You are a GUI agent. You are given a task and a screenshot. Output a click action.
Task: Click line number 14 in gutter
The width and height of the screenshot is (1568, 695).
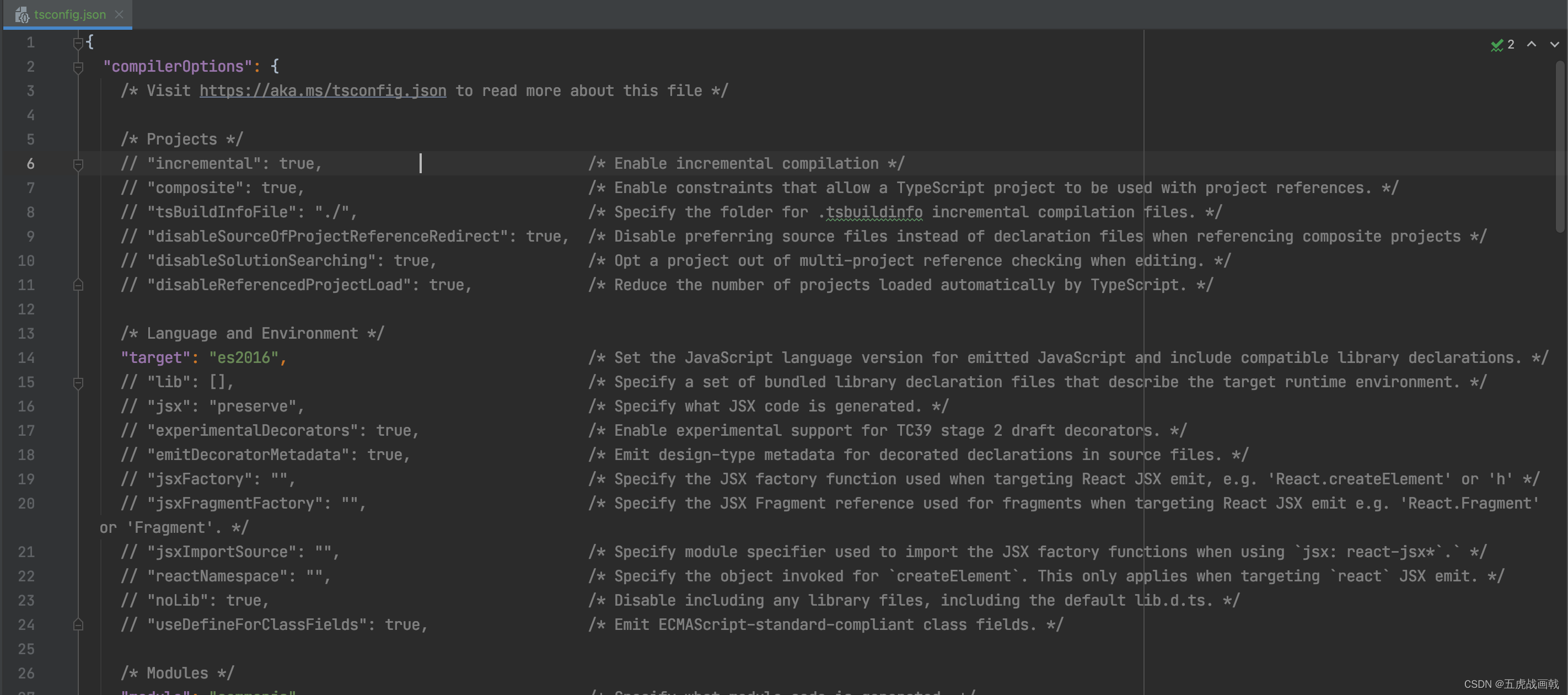26,357
